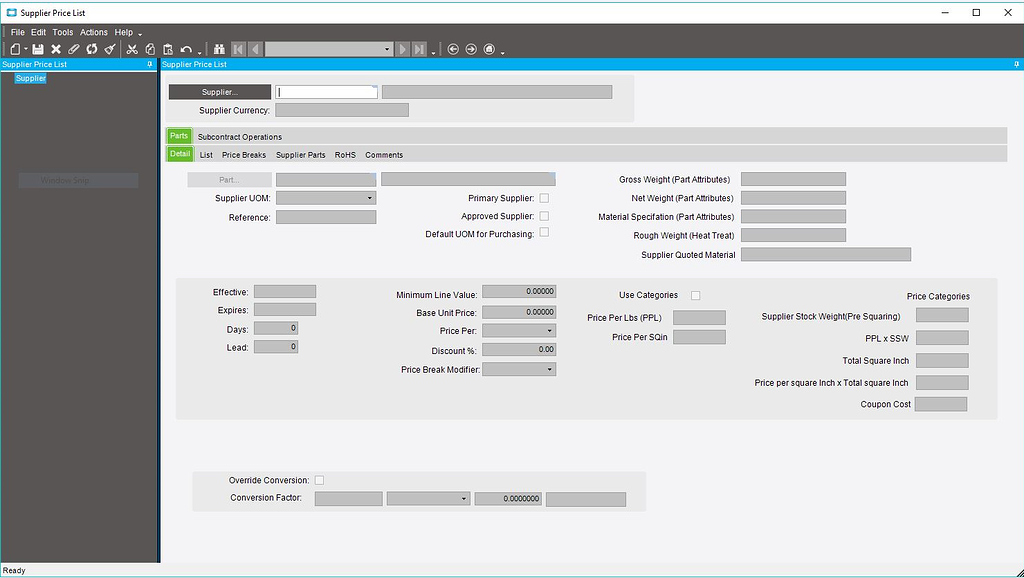Toggle Default UOM for Purchasing checkbox
1024x578 pixels.
coord(544,233)
